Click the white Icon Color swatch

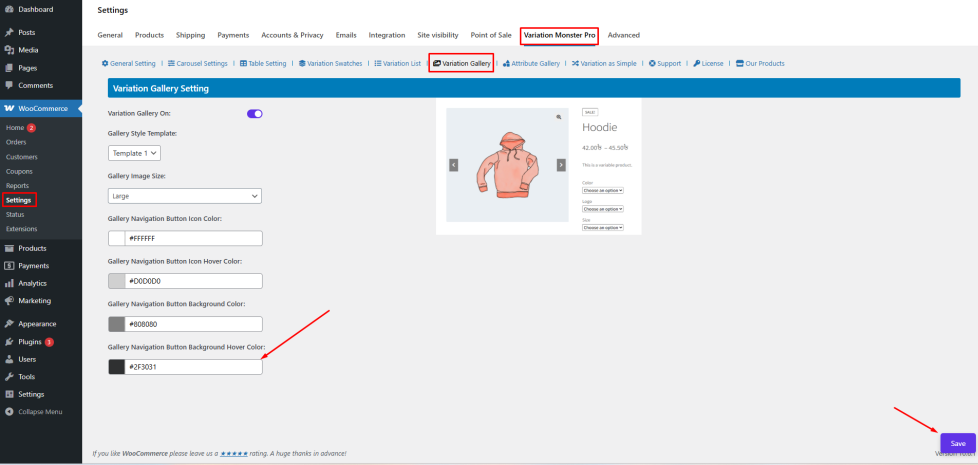117,238
